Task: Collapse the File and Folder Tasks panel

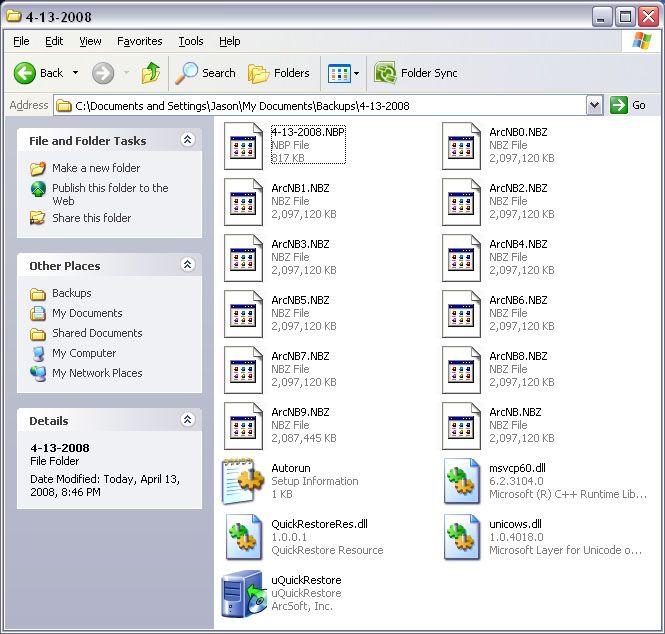Action: click(187, 140)
